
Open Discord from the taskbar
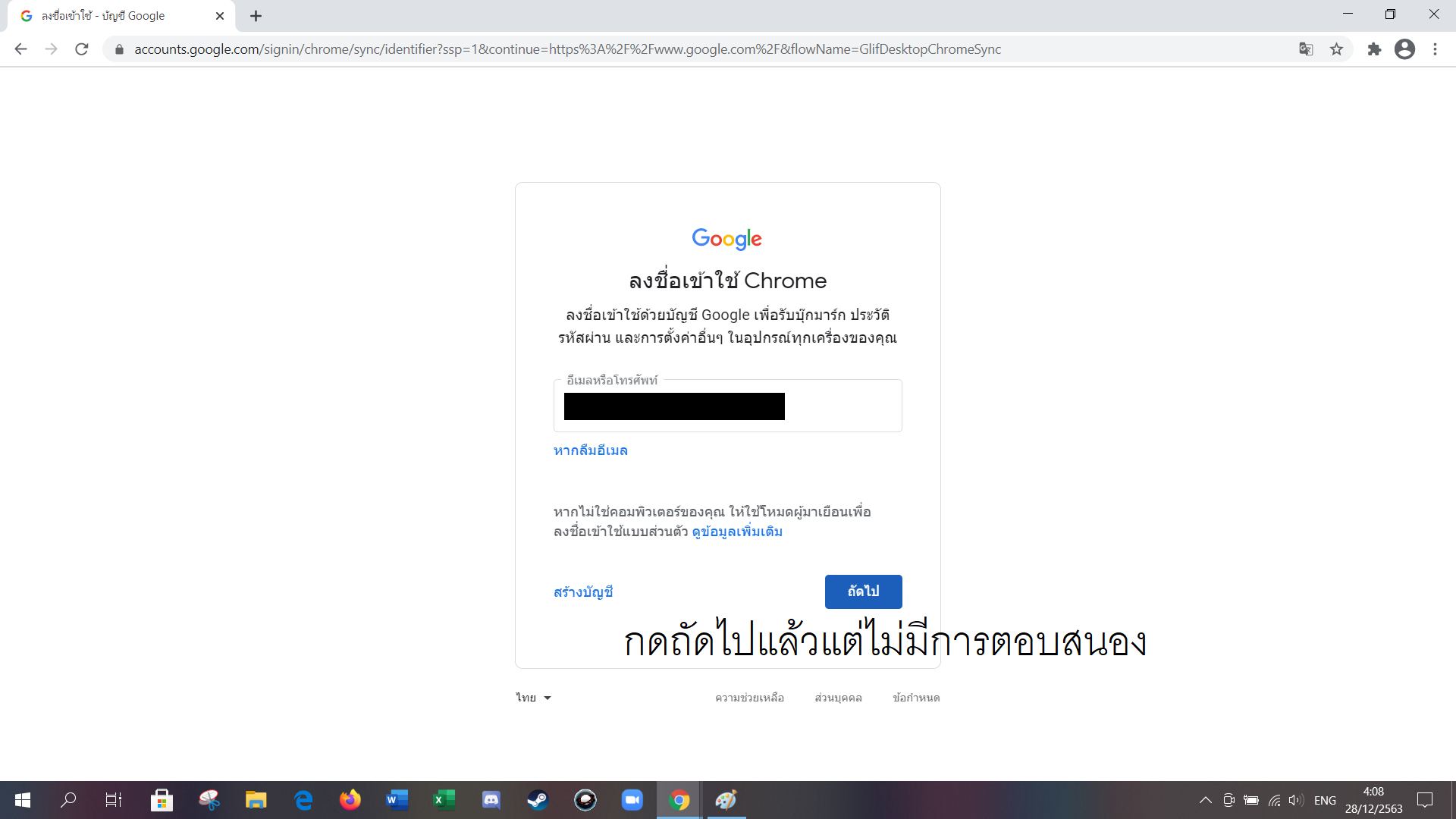(x=491, y=800)
